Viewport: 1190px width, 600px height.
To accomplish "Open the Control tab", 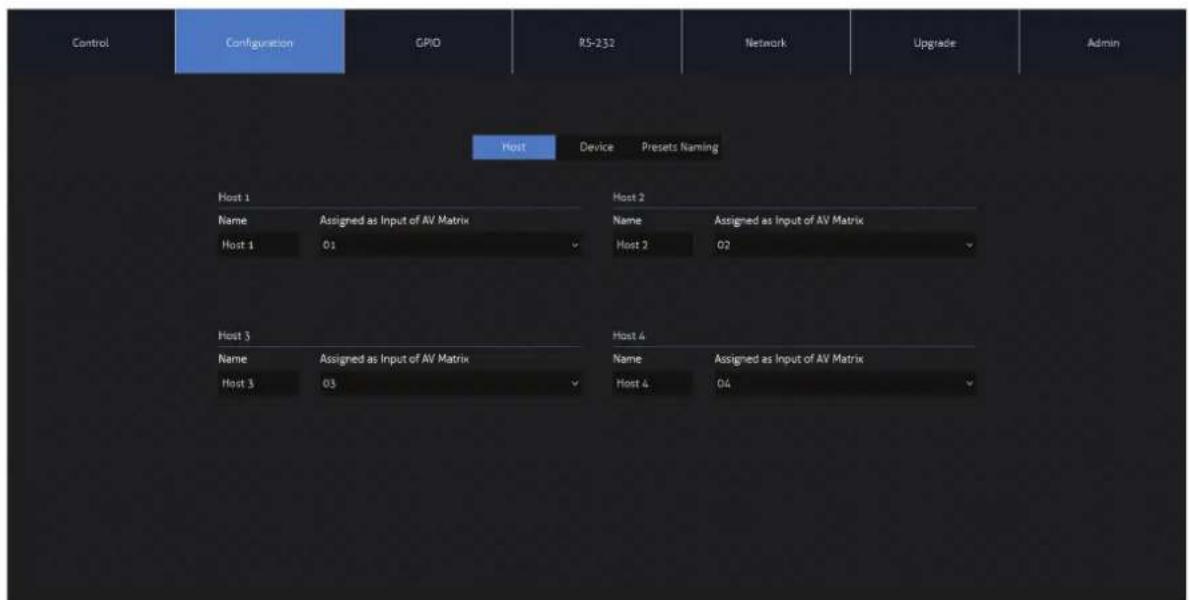I will click(91, 42).
